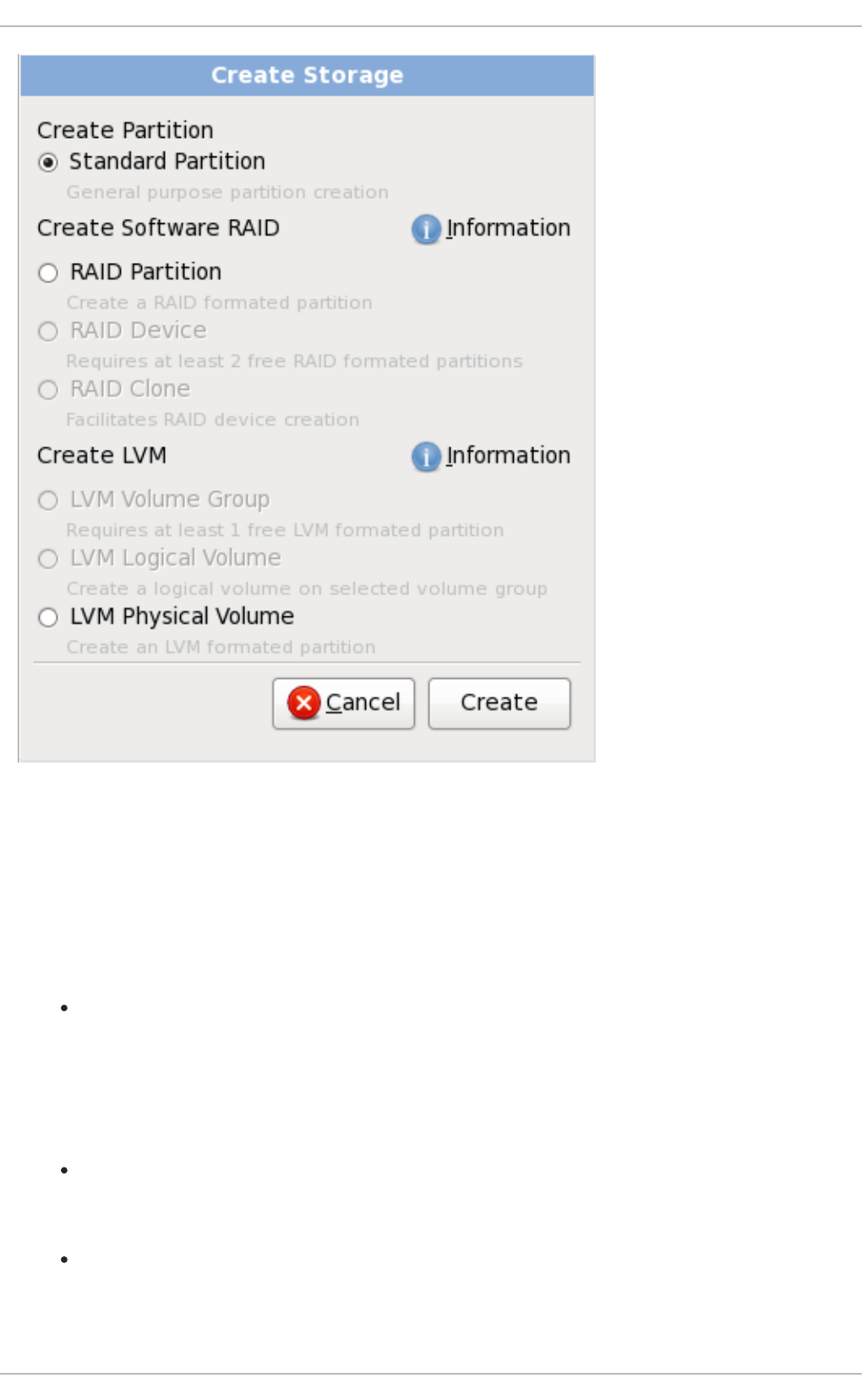Select the RAID Partition radio button
The height and width of the screenshot is (1400, 862).
[x=48, y=273]
